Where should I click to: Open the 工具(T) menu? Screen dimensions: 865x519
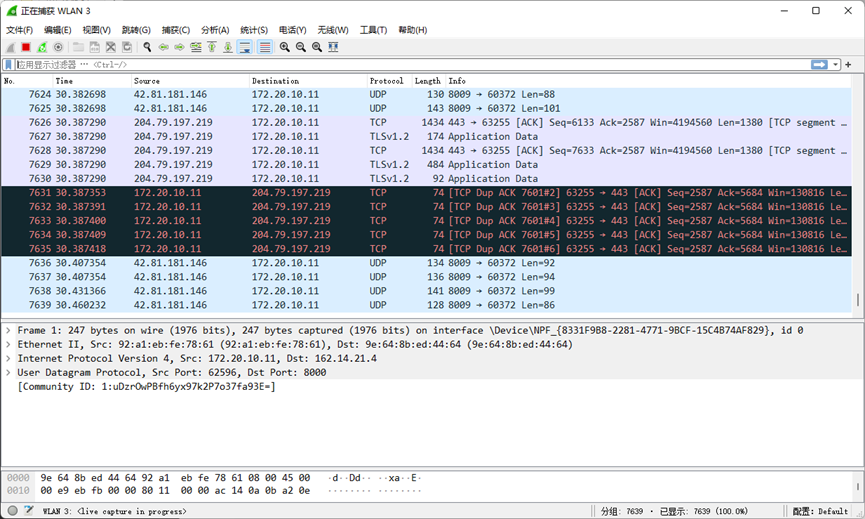[373, 30]
